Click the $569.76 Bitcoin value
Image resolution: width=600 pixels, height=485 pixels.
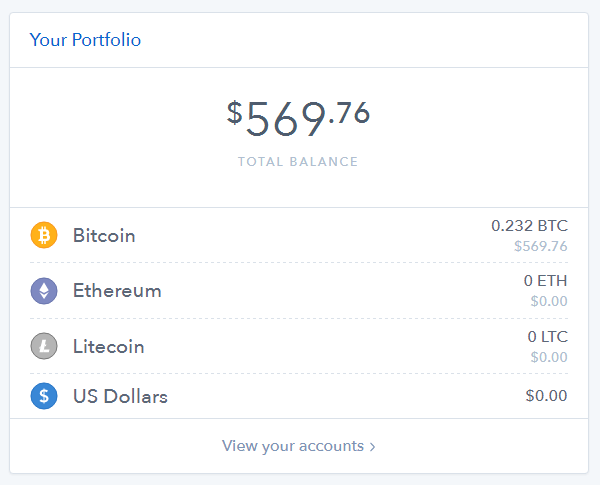(x=541, y=246)
